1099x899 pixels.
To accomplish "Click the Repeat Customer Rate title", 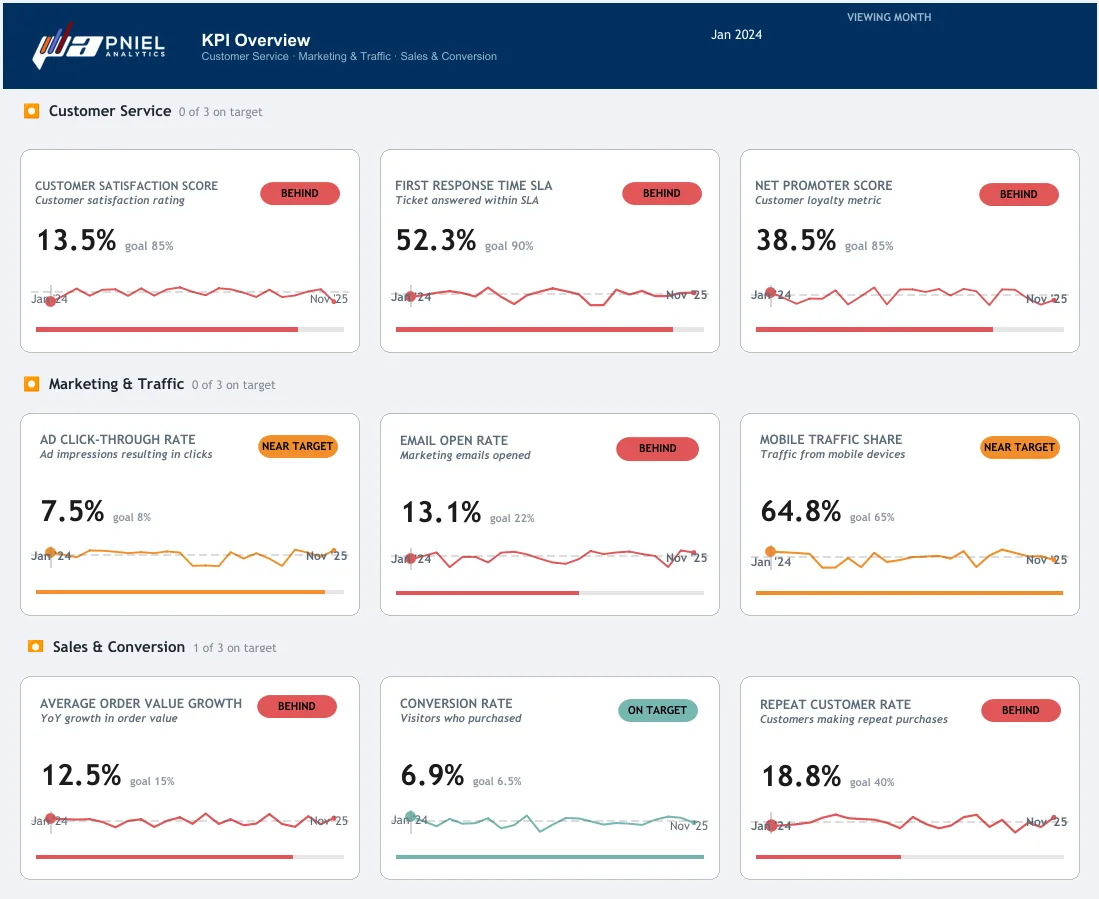I will 835,705.
